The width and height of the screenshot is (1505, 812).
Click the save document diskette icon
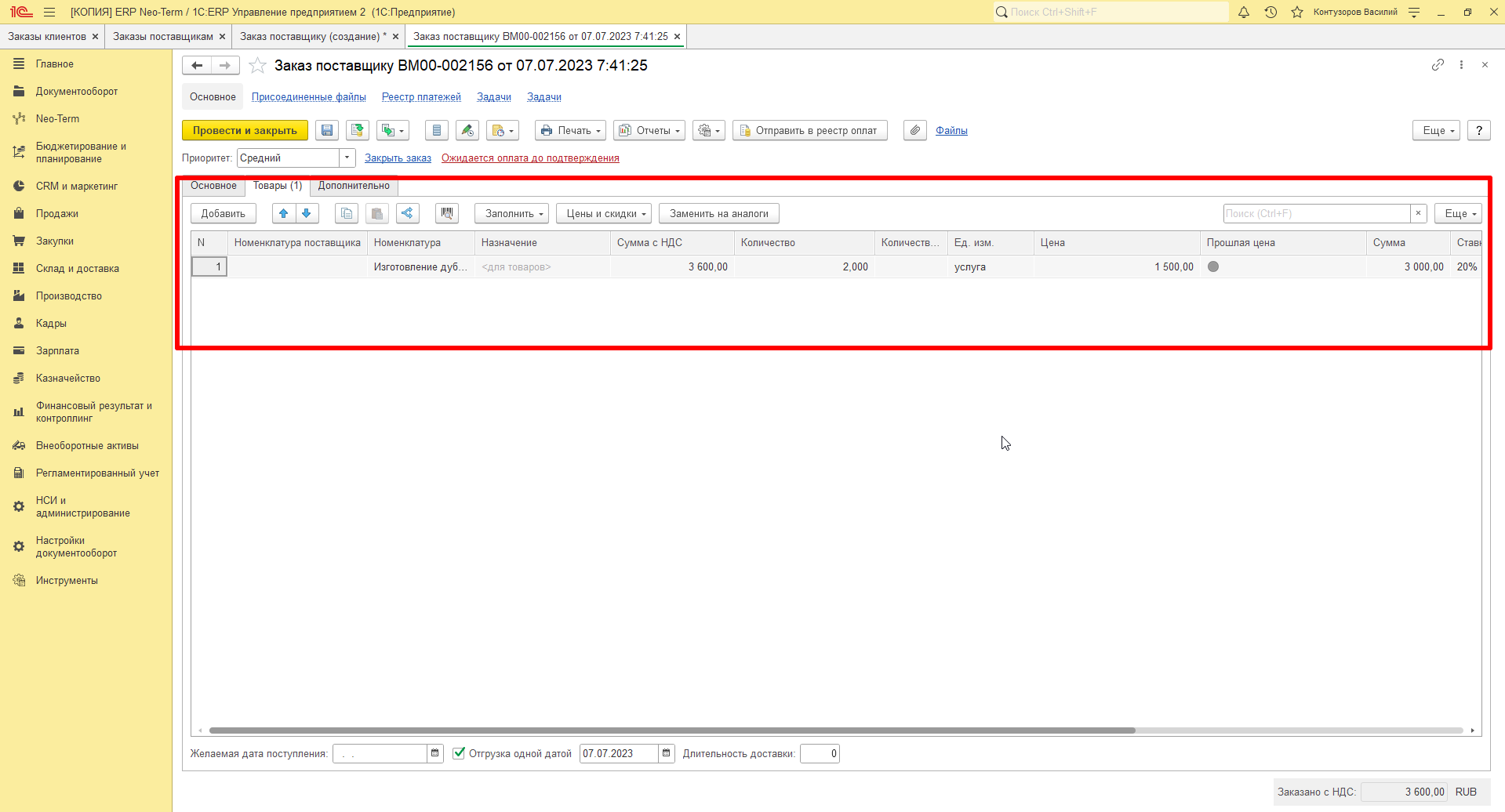coord(327,131)
